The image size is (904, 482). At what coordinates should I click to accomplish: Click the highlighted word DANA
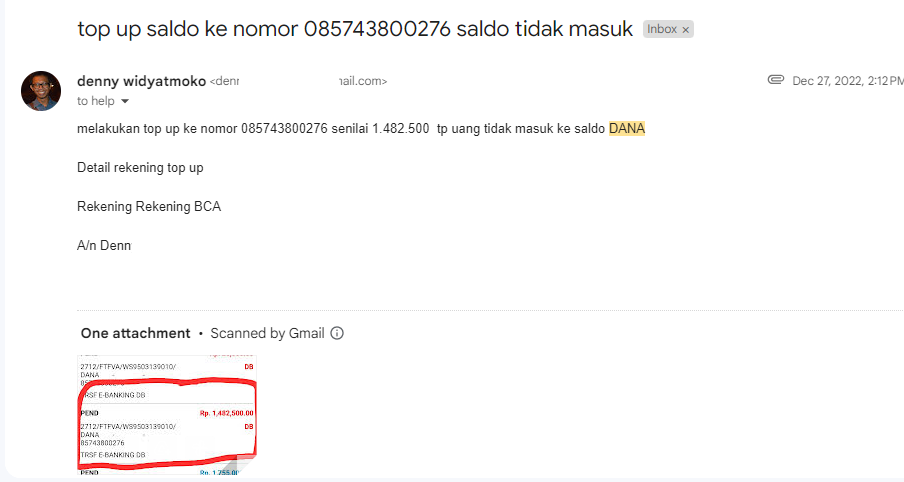click(x=627, y=128)
